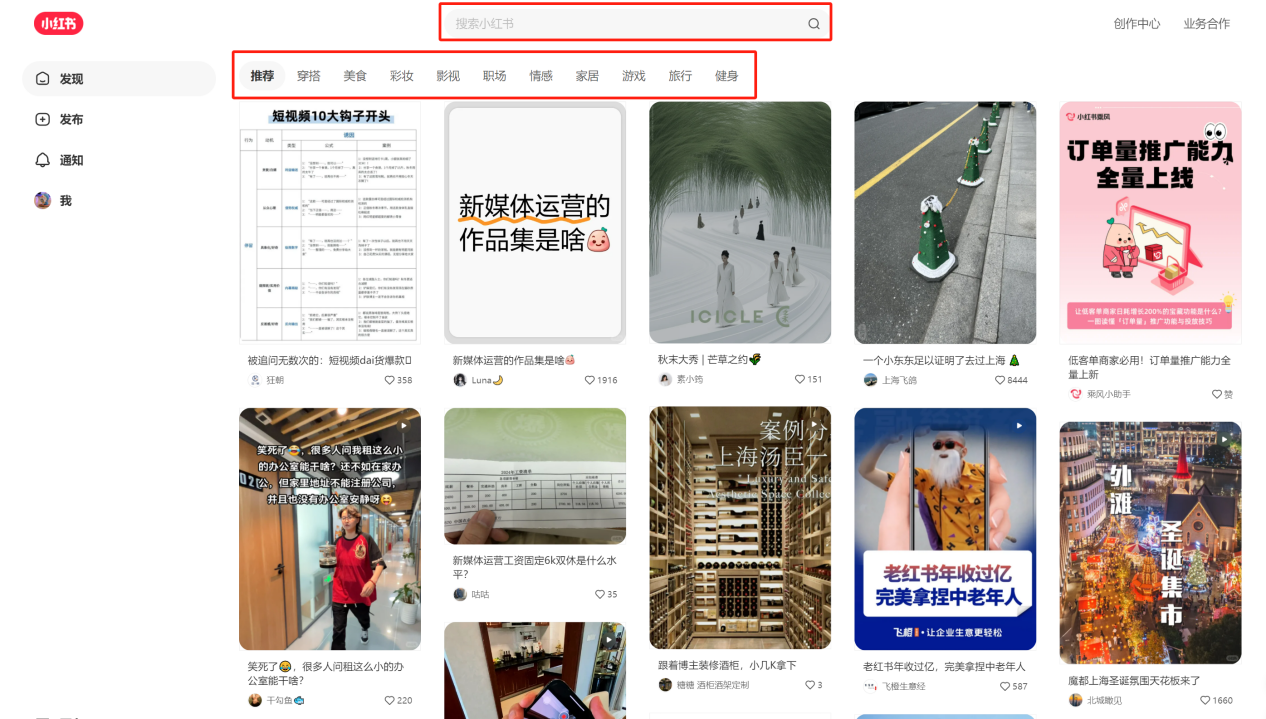Open the 工资条 photo thumbnail
The image size is (1266, 719).
pos(535,476)
